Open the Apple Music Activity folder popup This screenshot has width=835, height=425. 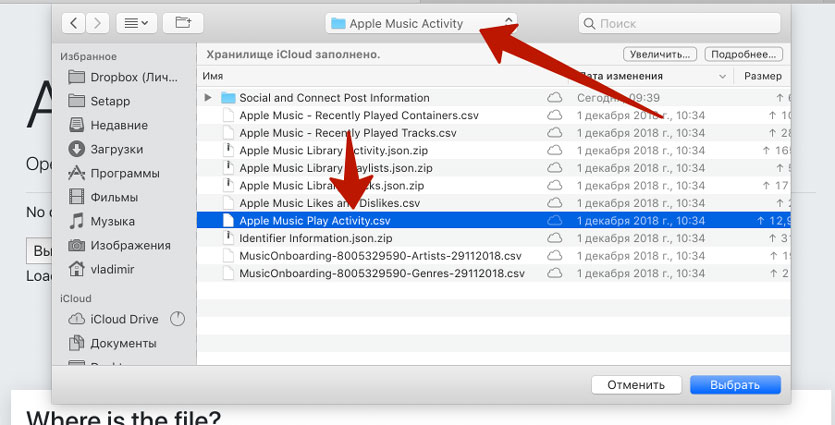coord(421,23)
